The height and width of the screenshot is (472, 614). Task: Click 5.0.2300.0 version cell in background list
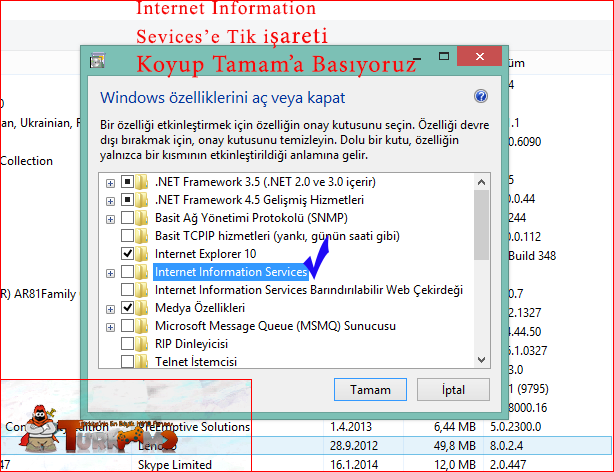click(x=515, y=427)
